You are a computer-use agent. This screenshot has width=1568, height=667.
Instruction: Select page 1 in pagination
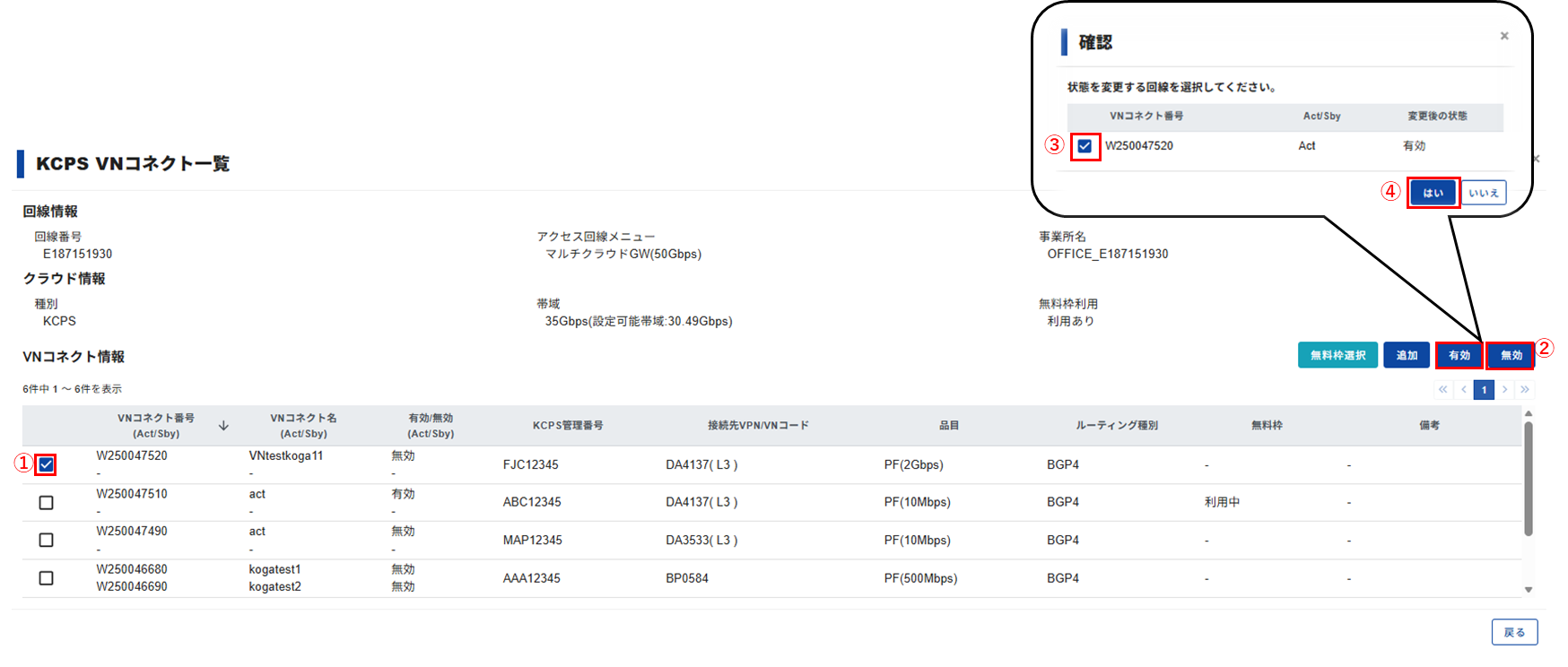(1485, 390)
